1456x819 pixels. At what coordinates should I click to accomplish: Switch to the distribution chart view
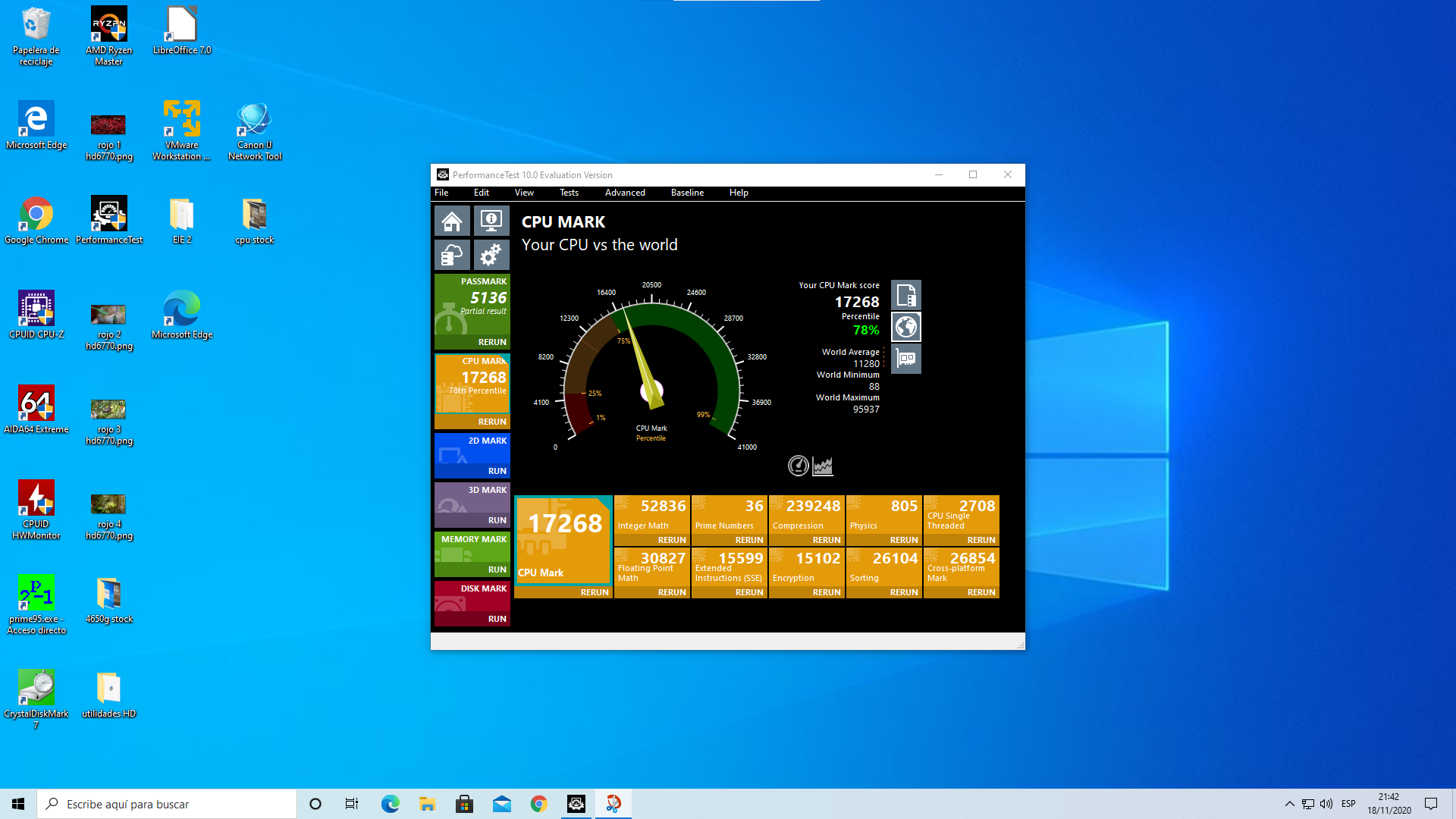[823, 466]
